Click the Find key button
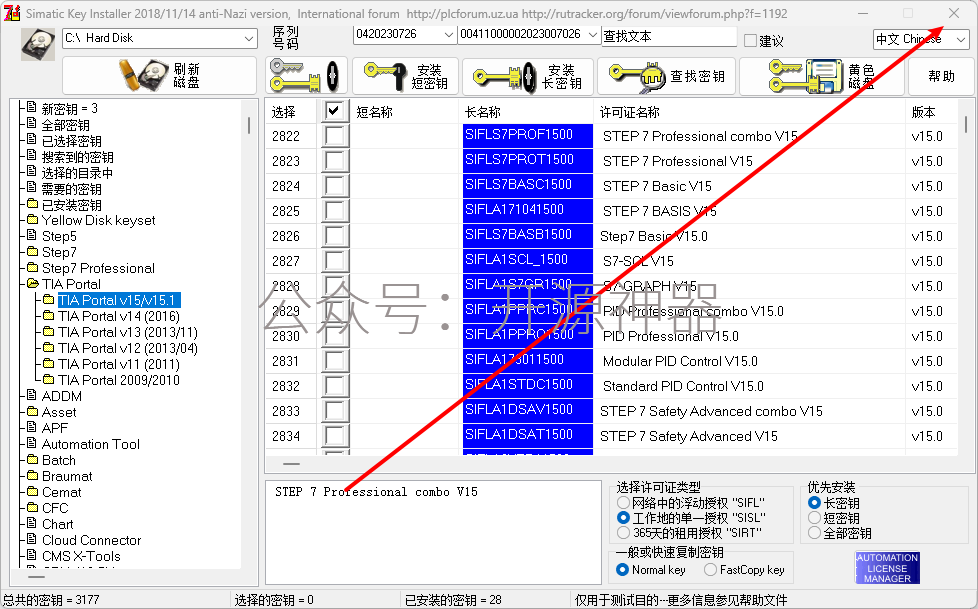The height and width of the screenshot is (609, 978). [667, 76]
